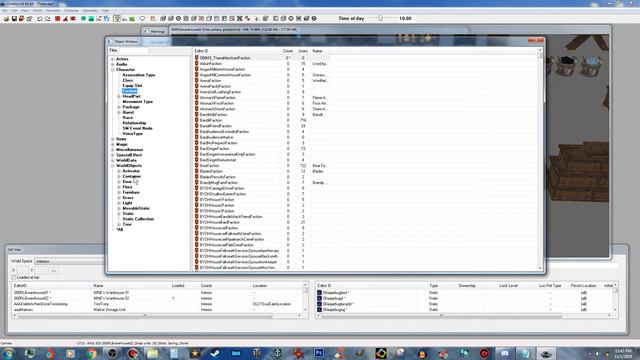
Task: Select Faction in Character tree
Action: [x=129, y=91]
